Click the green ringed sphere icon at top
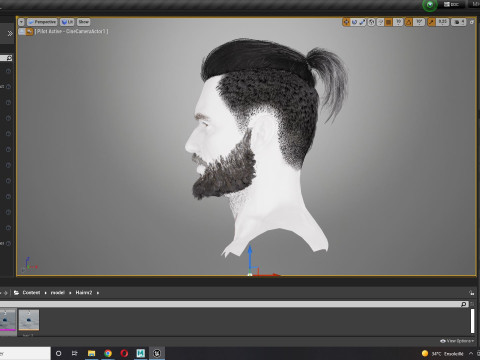 tap(430, 5)
